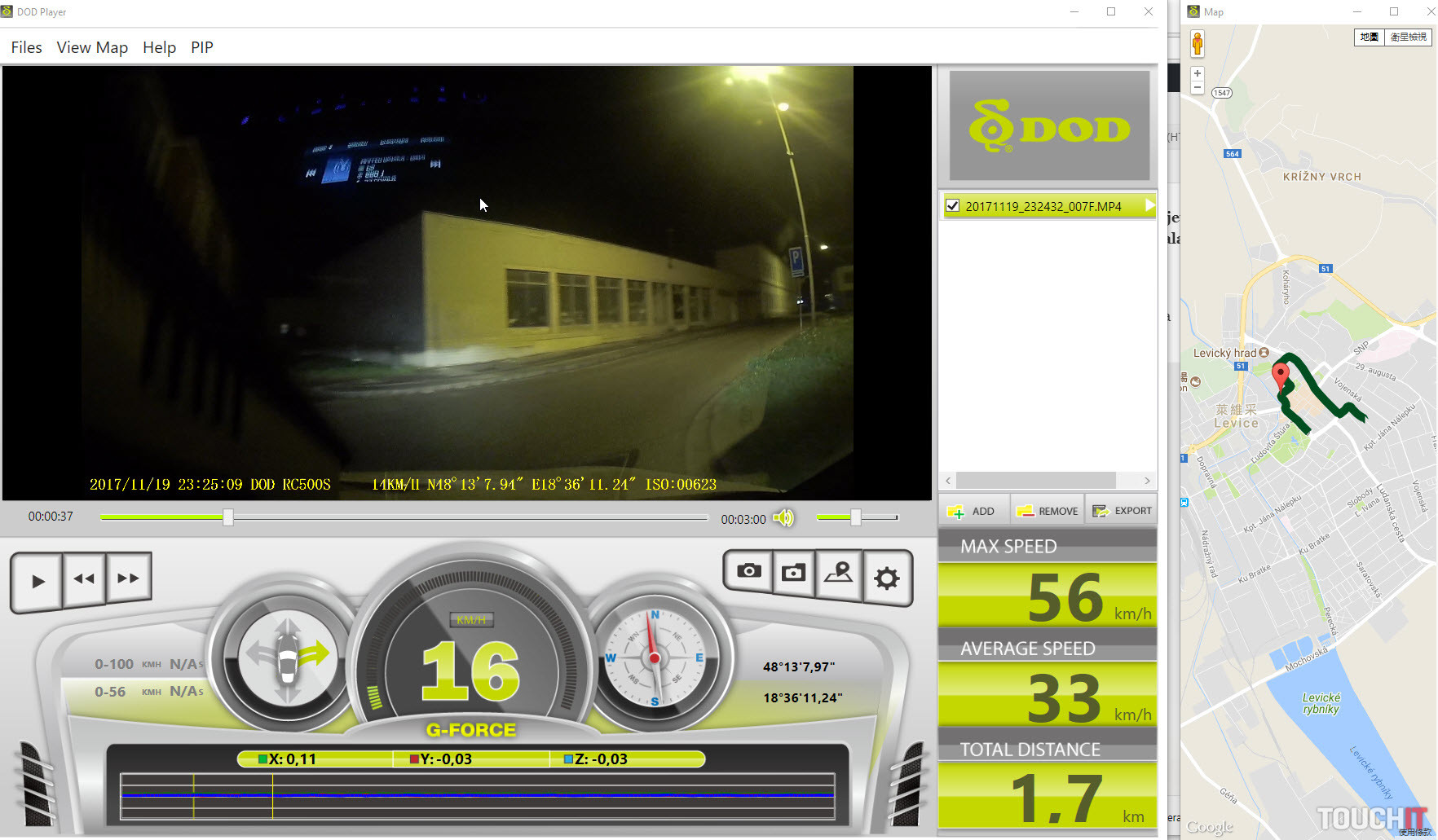This screenshot has width=1438, height=840.
Task: Uncheck the 20171119_232432_007F.MP4 checkbox
Action: pyautogui.click(x=952, y=206)
